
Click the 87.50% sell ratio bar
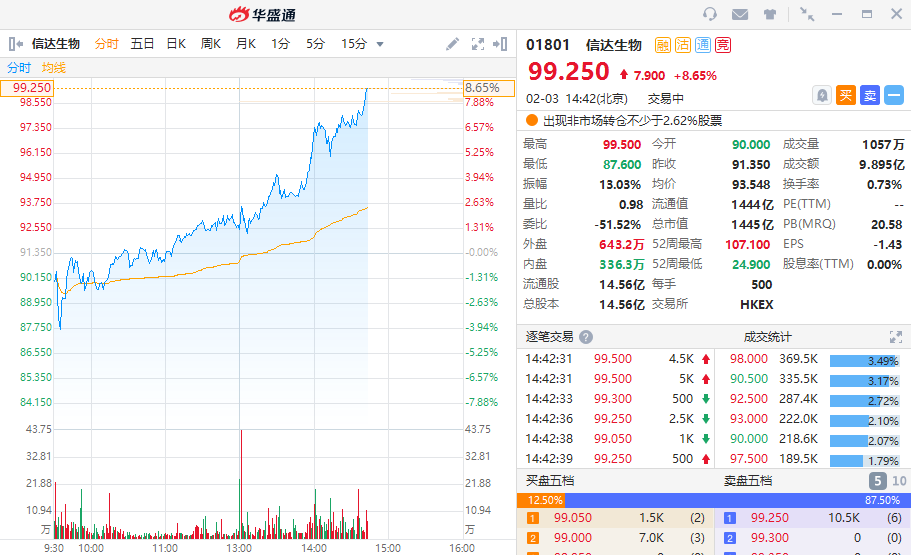pyautogui.click(x=738, y=500)
